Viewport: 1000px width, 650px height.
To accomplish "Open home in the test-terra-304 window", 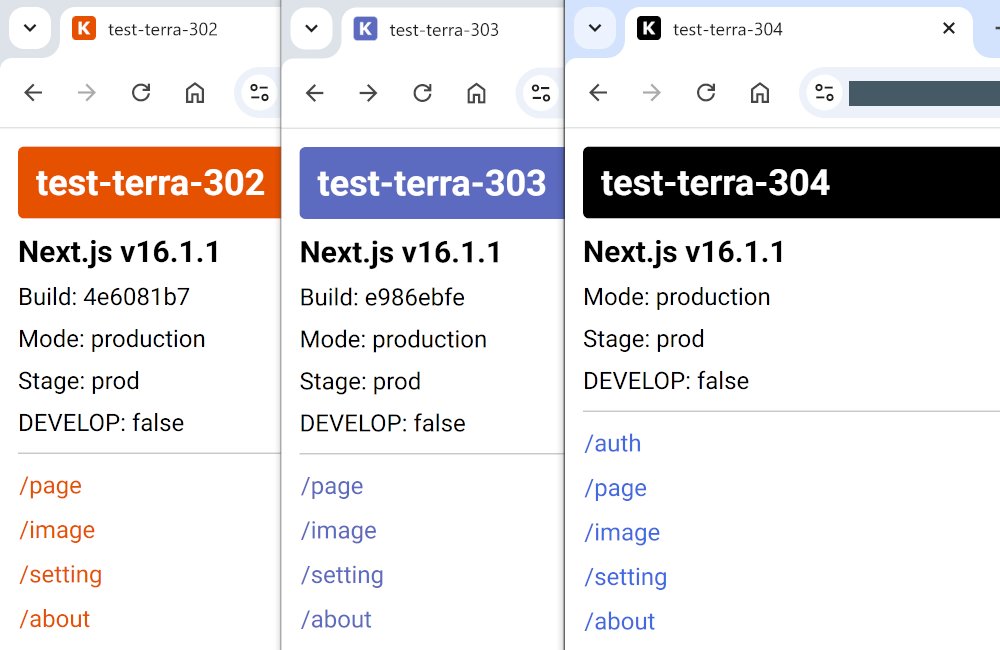I will click(x=760, y=93).
